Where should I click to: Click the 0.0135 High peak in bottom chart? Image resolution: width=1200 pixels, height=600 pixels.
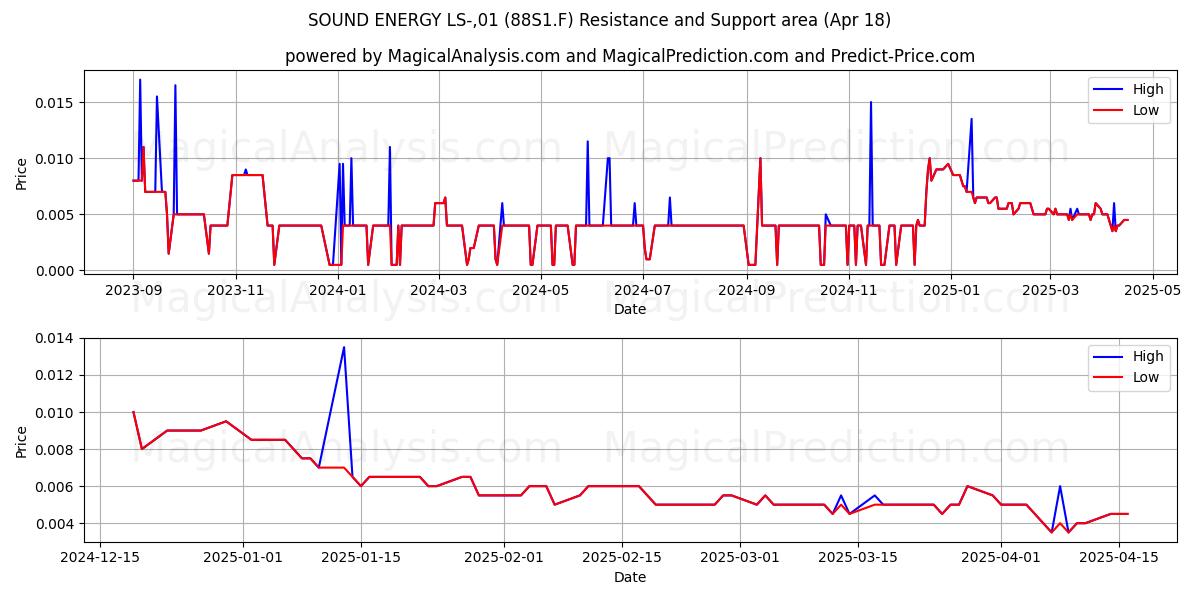coord(344,347)
